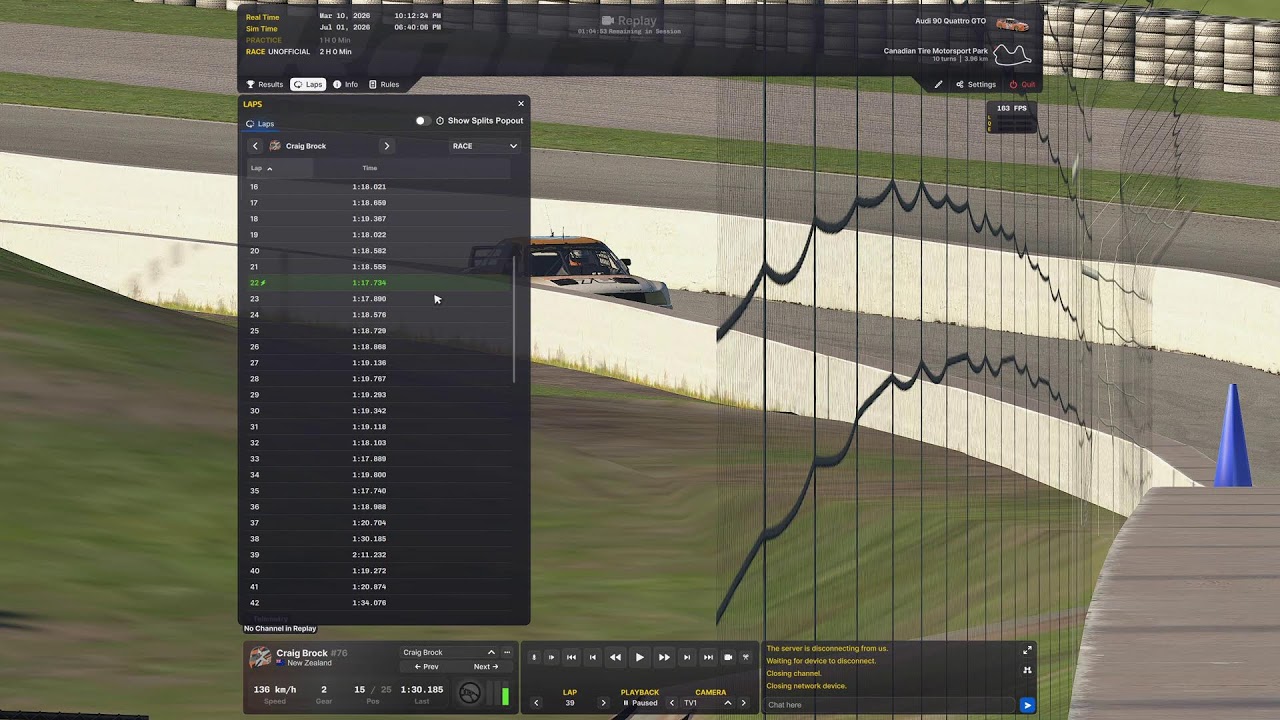This screenshot has height=720, width=1280.
Task: Click the Time column header
Action: click(369, 168)
